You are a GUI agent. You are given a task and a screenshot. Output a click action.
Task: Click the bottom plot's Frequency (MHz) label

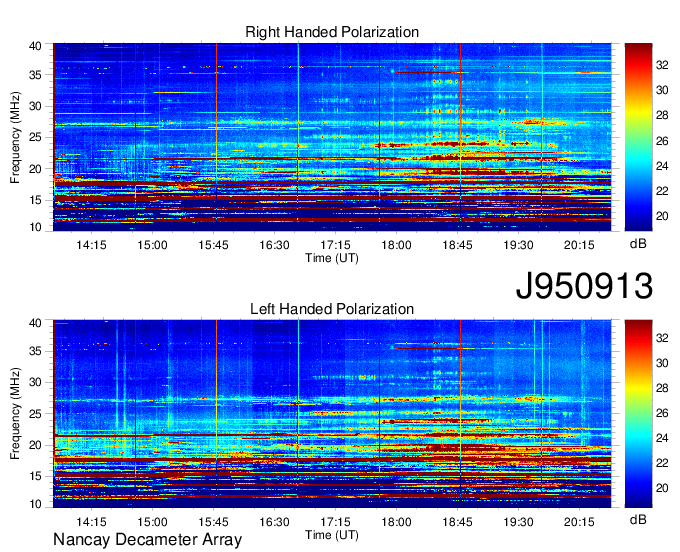(15, 414)
